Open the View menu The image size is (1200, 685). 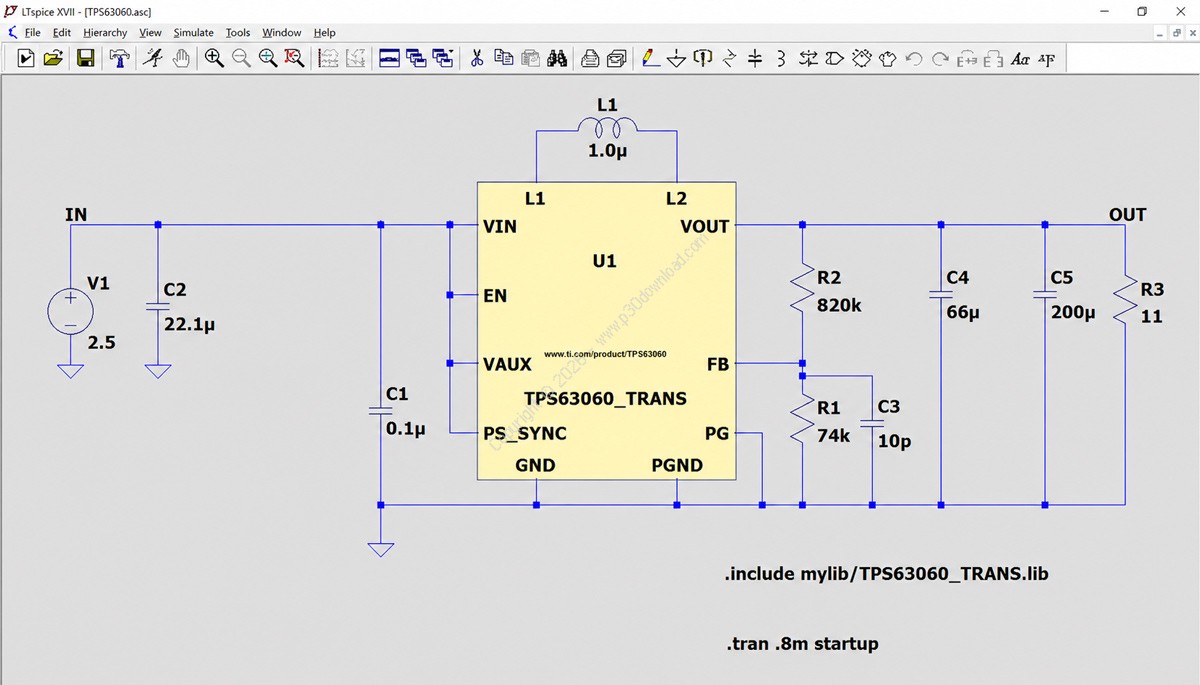[x=150, y=32]
